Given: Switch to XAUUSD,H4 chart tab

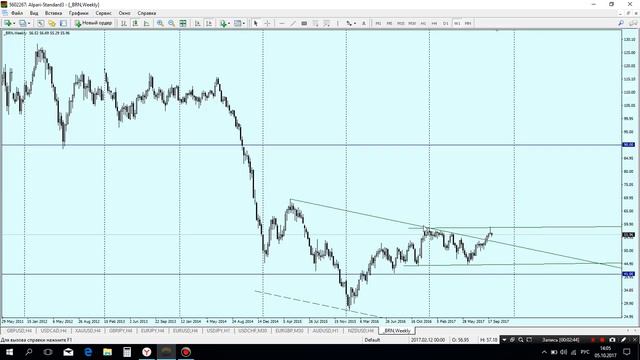Looking at the screenshot, I should tap(88, 331).
